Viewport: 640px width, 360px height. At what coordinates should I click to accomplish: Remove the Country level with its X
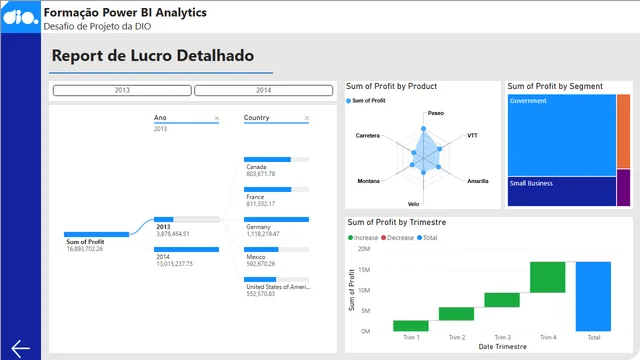pyautogui.click(x=307, y=118)
